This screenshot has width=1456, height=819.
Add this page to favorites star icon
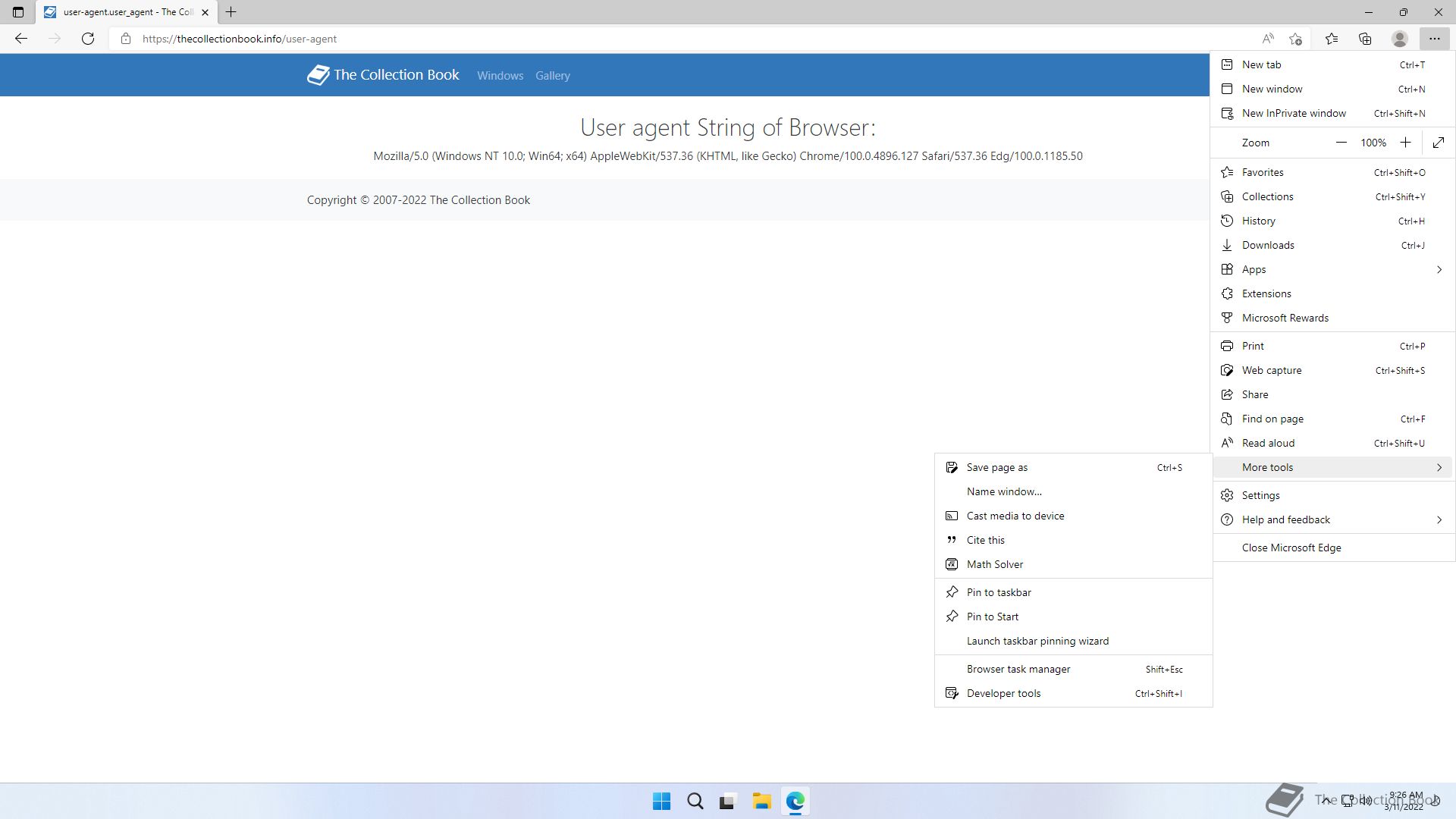(1295, 39)
